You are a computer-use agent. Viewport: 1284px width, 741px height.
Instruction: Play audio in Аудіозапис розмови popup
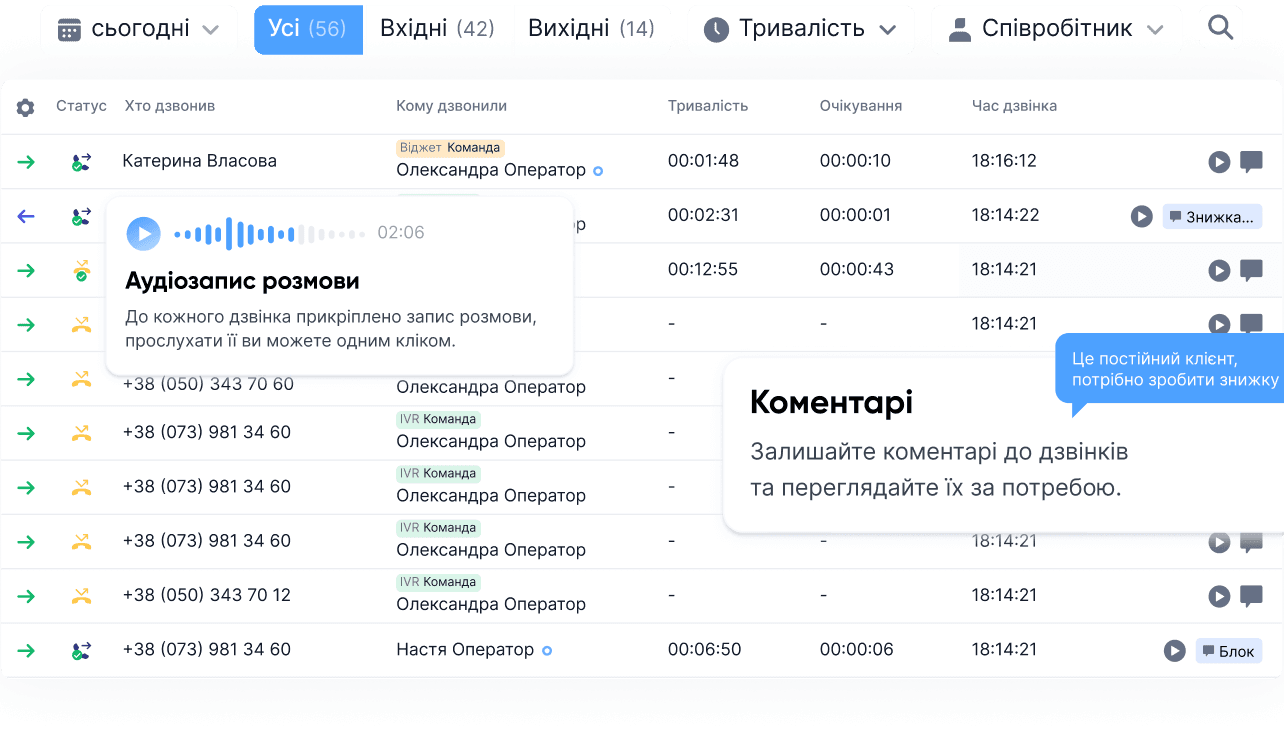[x=143, y=234]
